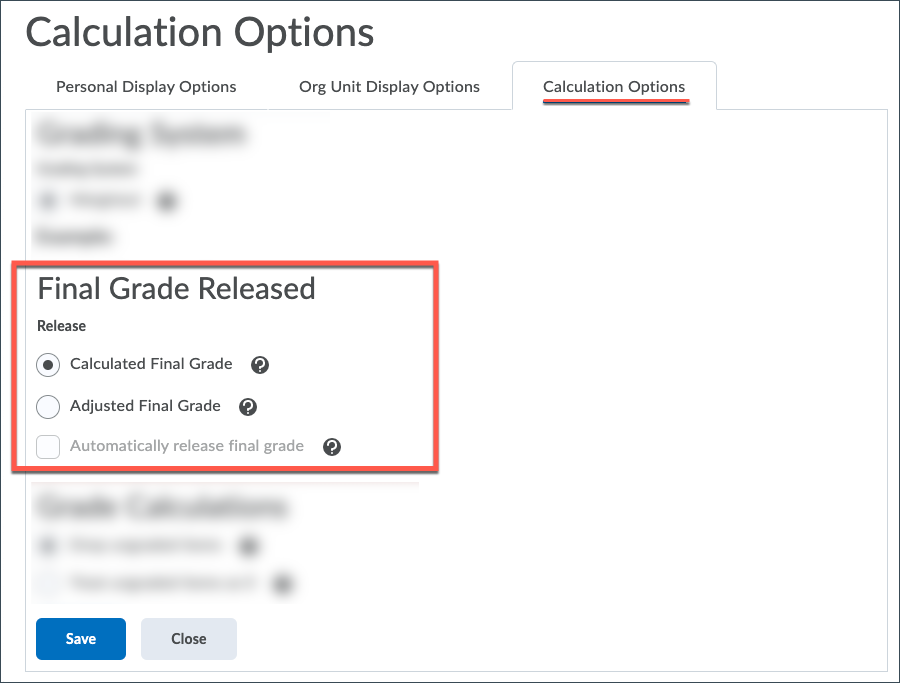Open help for Calculated Final Grade
The height and width of the screenshot is (683, 900).
pos(260,365)
